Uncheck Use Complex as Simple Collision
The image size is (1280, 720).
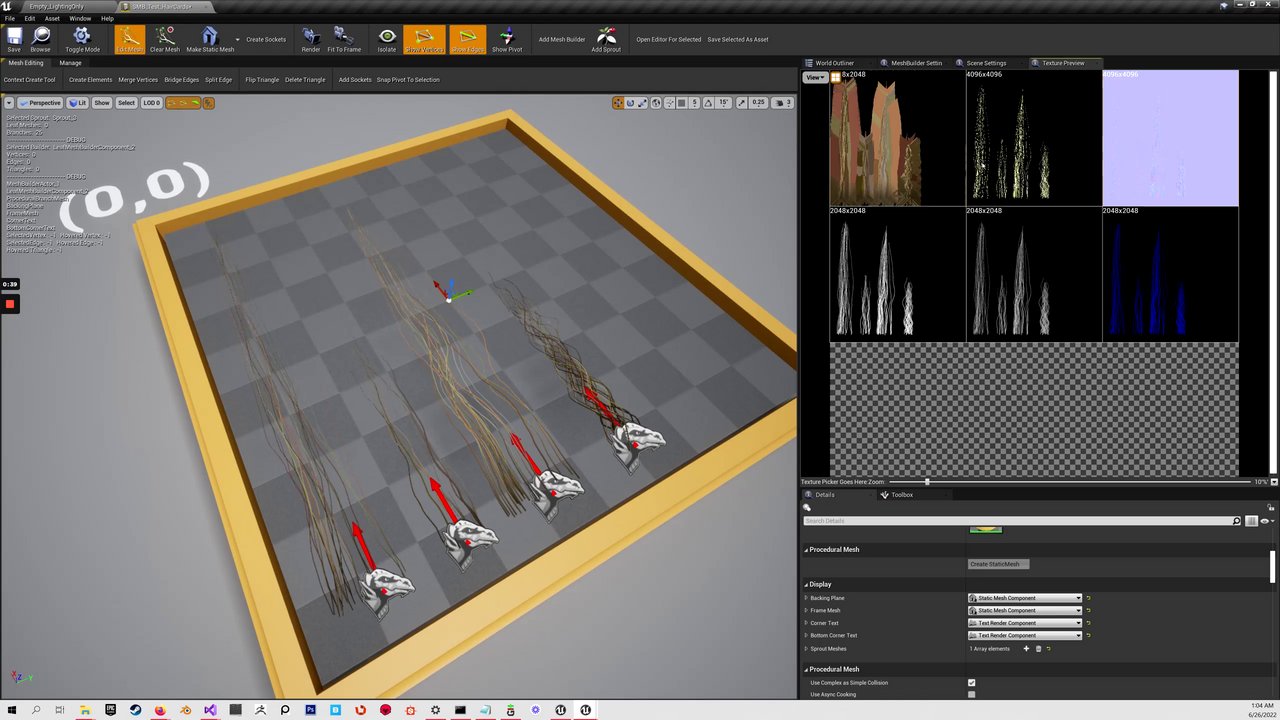point(971,683)
